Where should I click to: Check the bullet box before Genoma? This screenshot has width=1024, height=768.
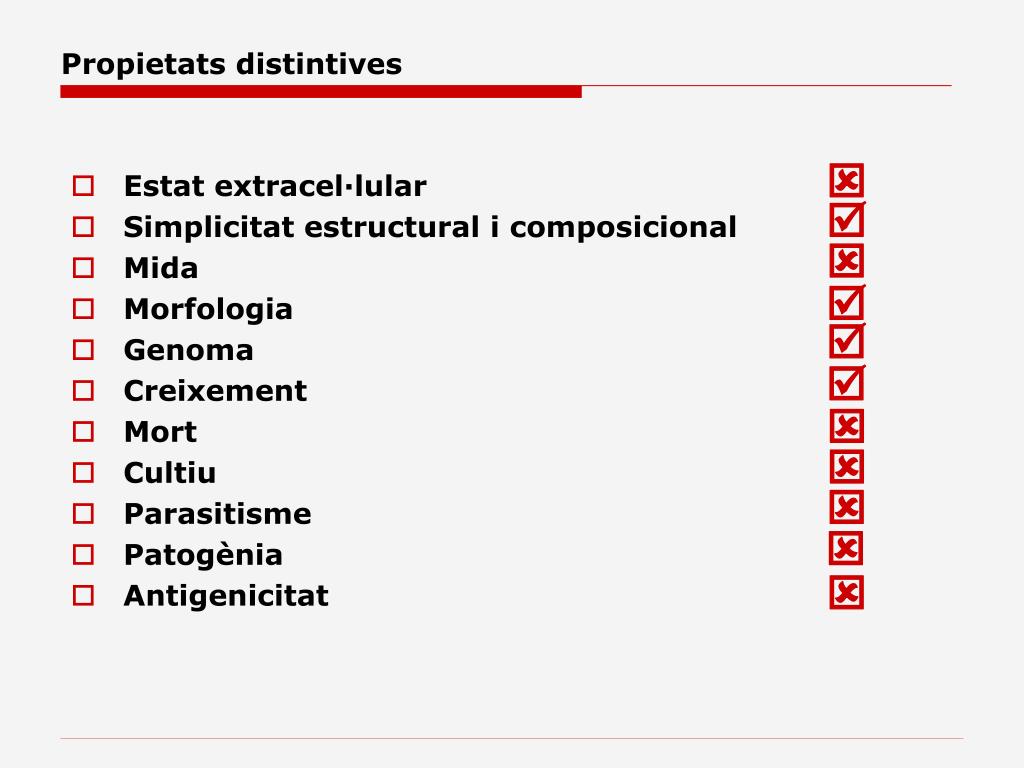83,350
